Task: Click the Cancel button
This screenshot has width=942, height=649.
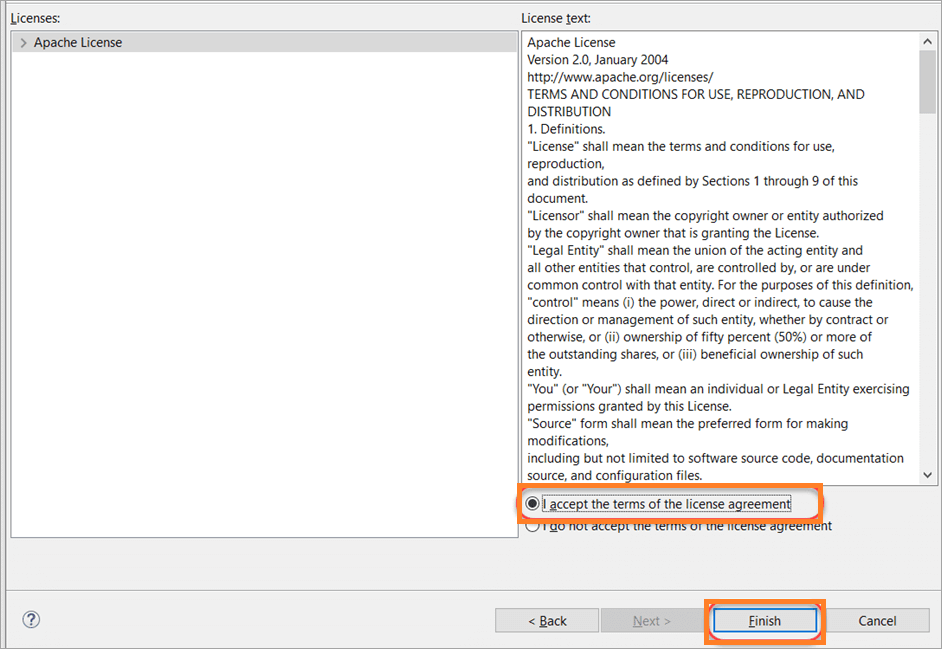Action: 879,620
